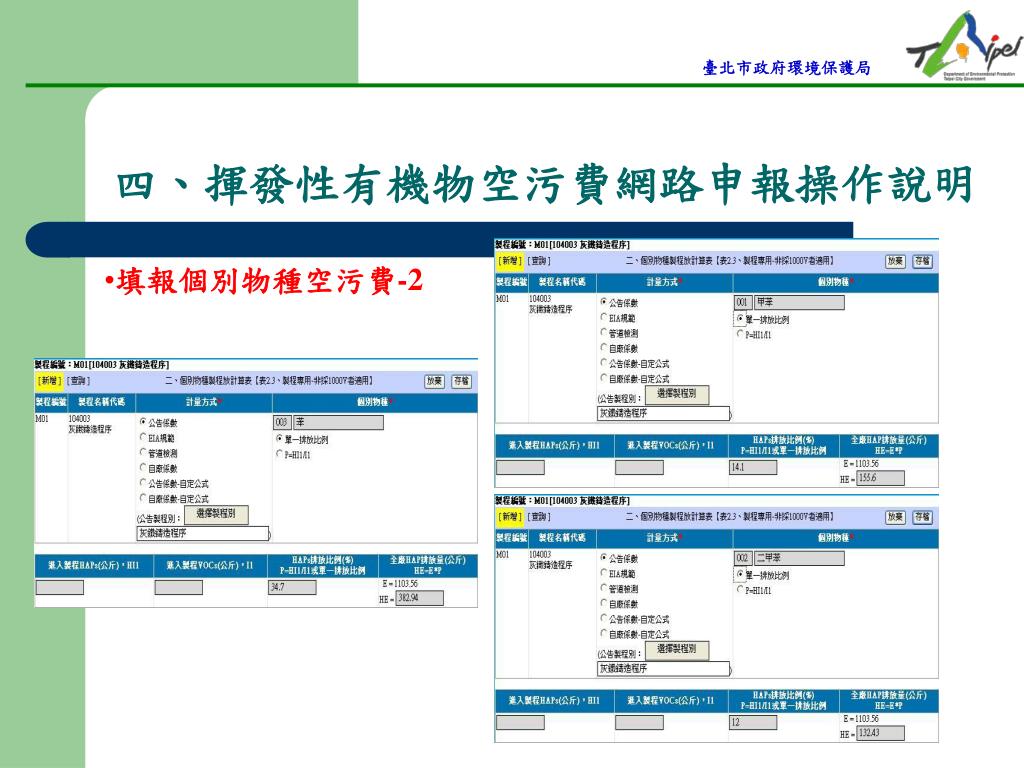This screenshot has height=768, width=1024.
Task: Click species name field showing 苯
Action: [338, 423]
